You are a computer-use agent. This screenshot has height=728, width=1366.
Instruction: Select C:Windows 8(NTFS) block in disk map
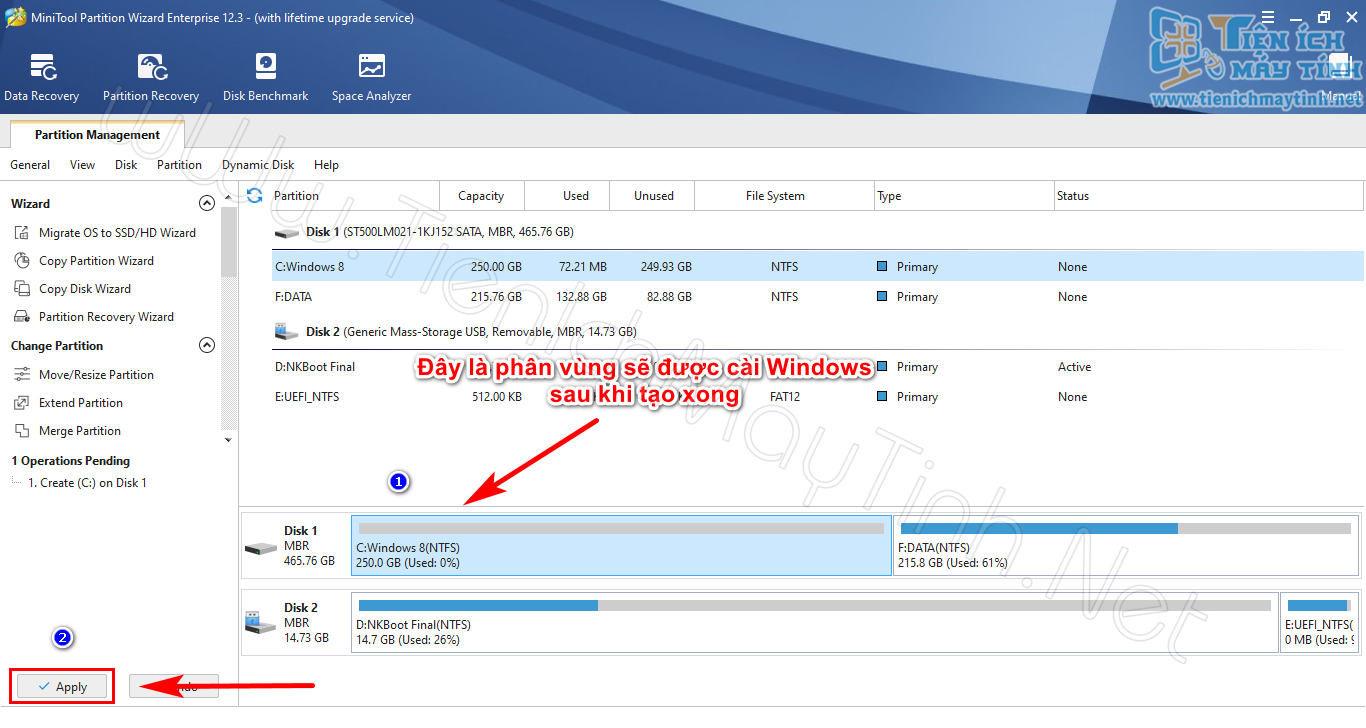pos(621,545)
